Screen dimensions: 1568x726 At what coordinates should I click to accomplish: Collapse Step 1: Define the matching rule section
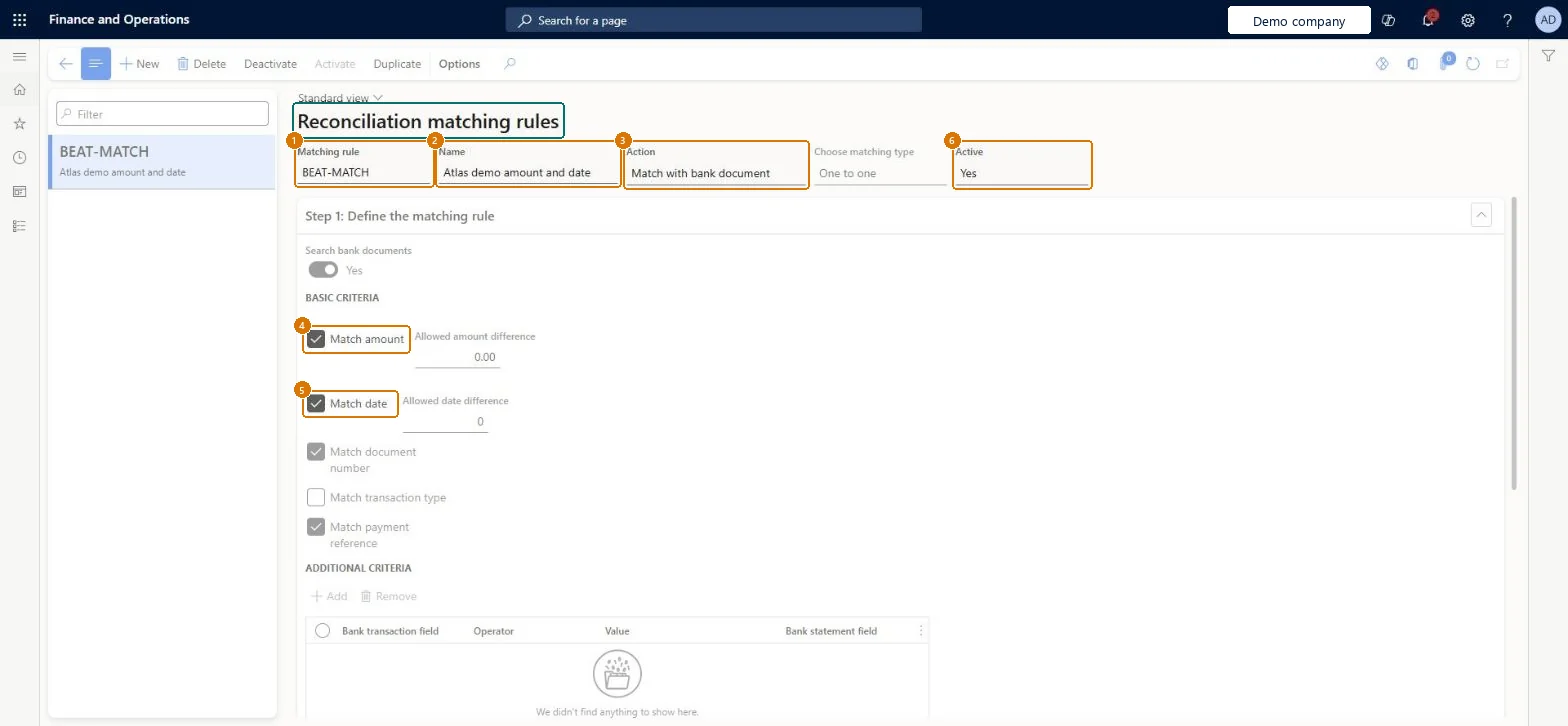point(1482,215)
